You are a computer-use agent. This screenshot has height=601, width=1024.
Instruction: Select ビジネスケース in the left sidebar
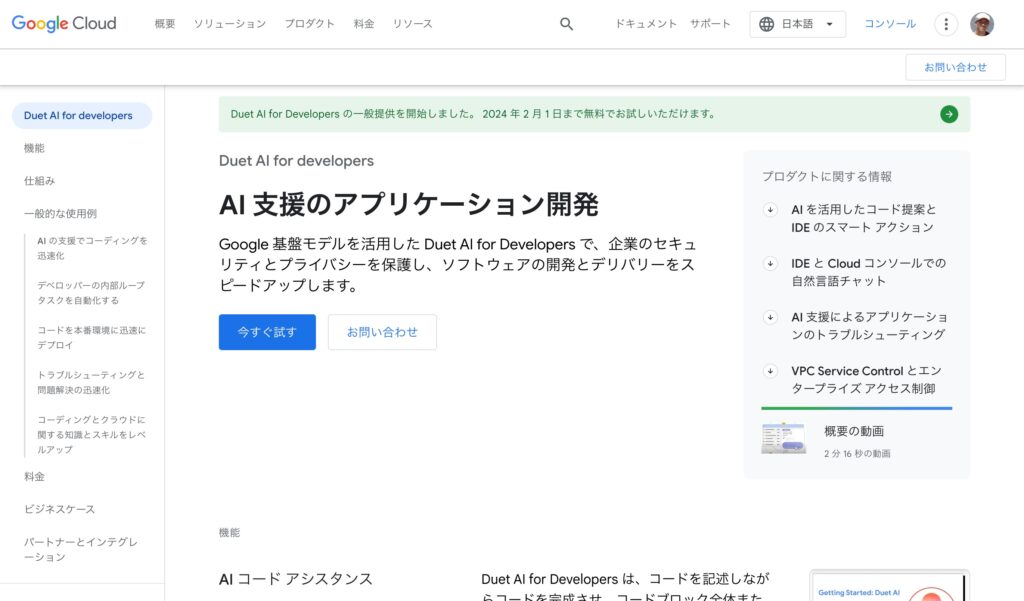[x=60, y=509]
